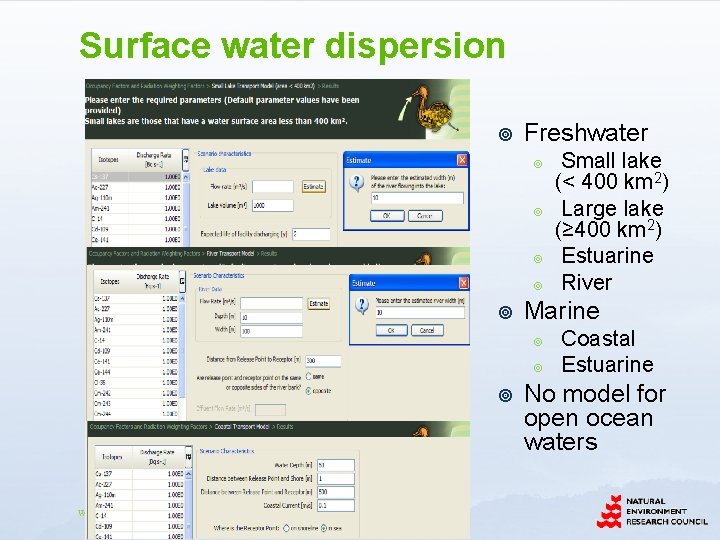720x540 pixels.
Task: Click Distance between Release Point and Shore field
Action: [x=336, y=478]
